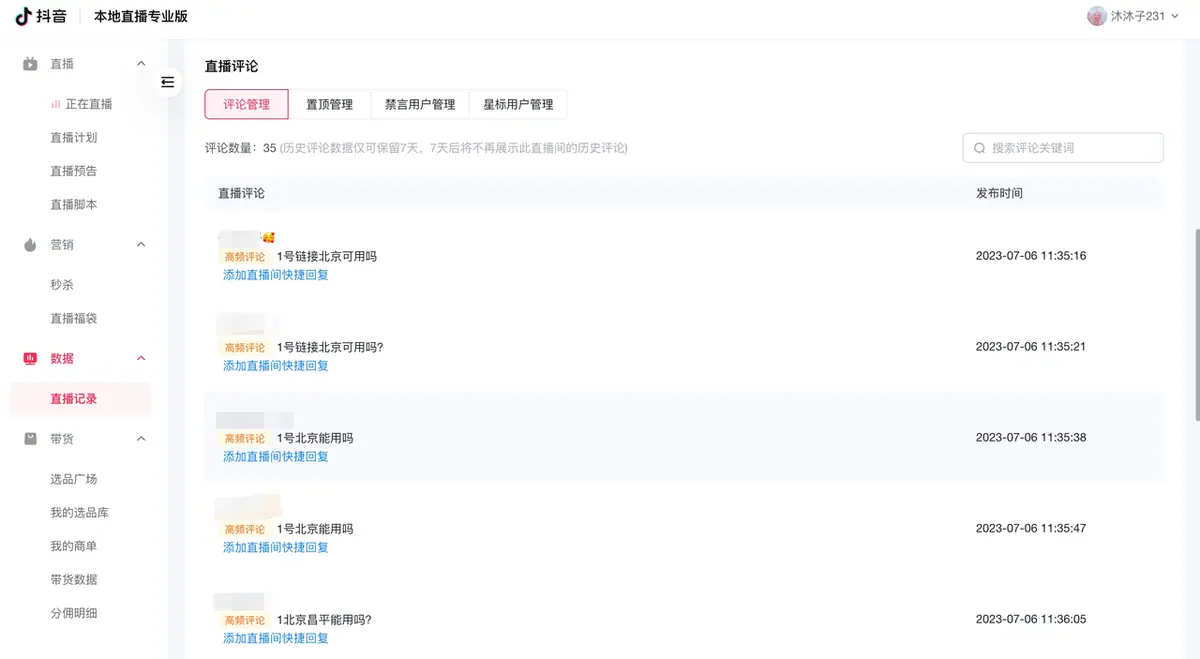Collapse the 数据 sidebar section
The image size is (1200, 659).
[x=141, y=359]
